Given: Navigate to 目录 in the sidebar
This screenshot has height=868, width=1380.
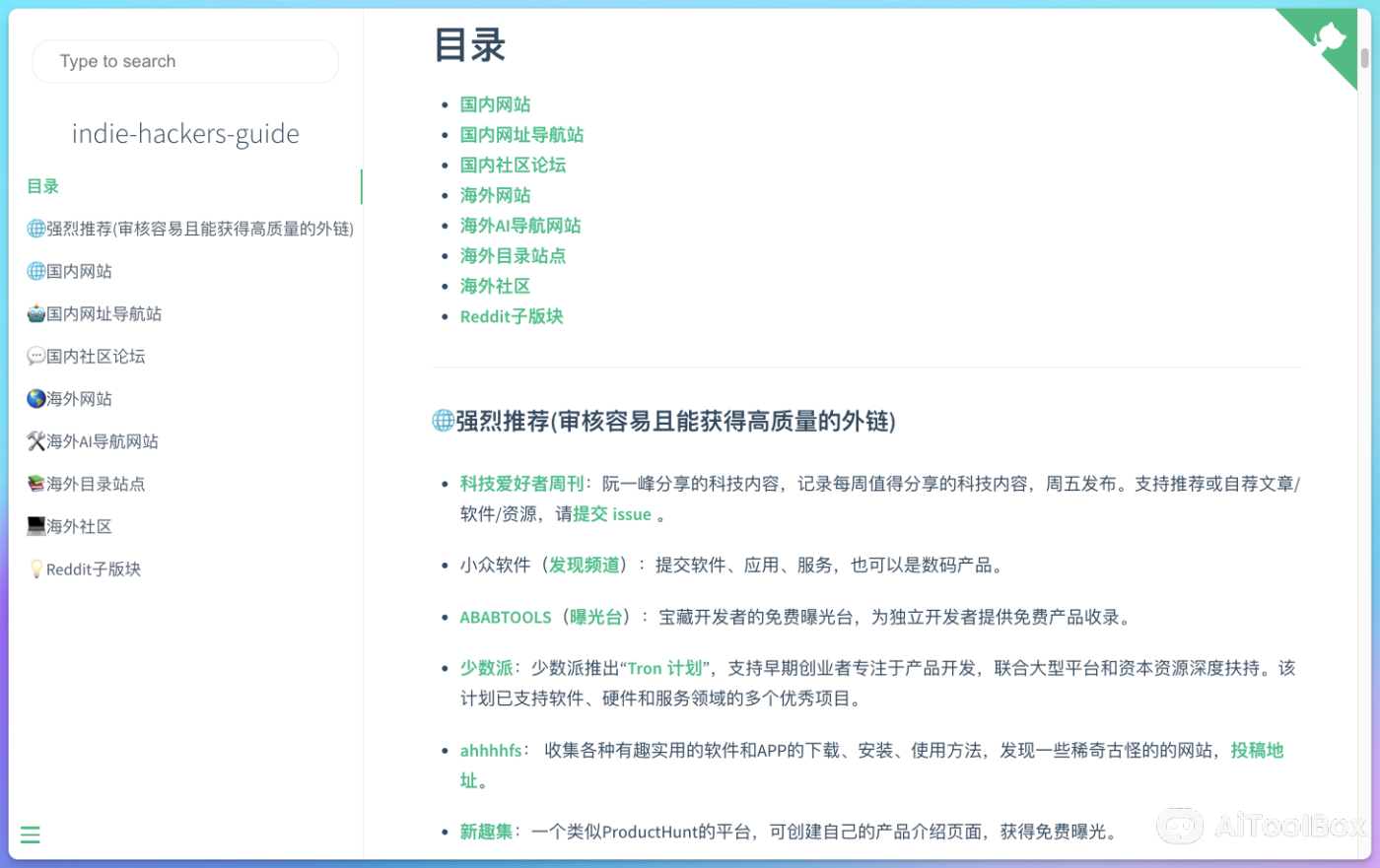Looking at the screenshot, I should [41, 186].
